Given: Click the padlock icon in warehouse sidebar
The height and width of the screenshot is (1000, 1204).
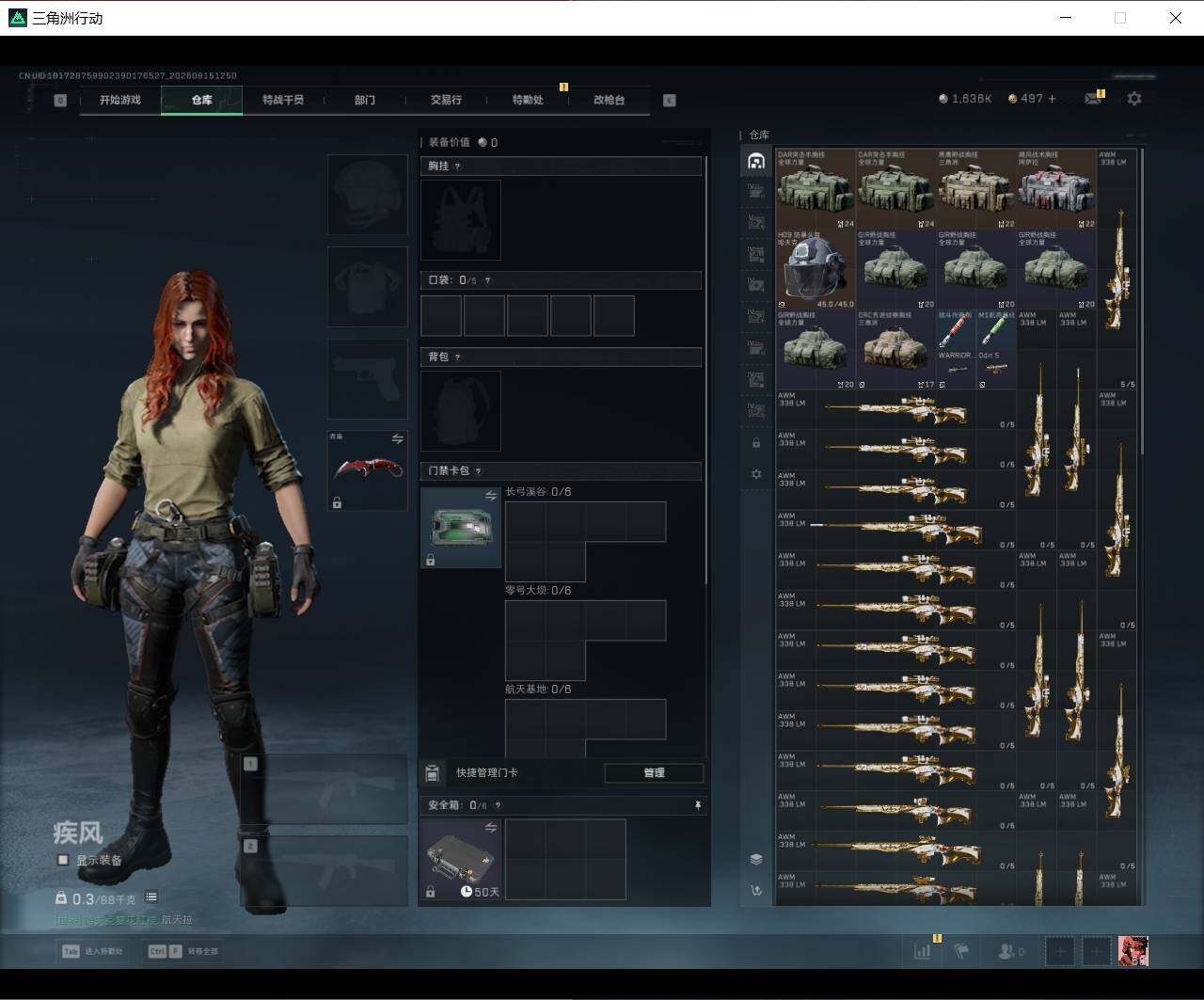Looking at the screenshot, I should pos(756,442).
